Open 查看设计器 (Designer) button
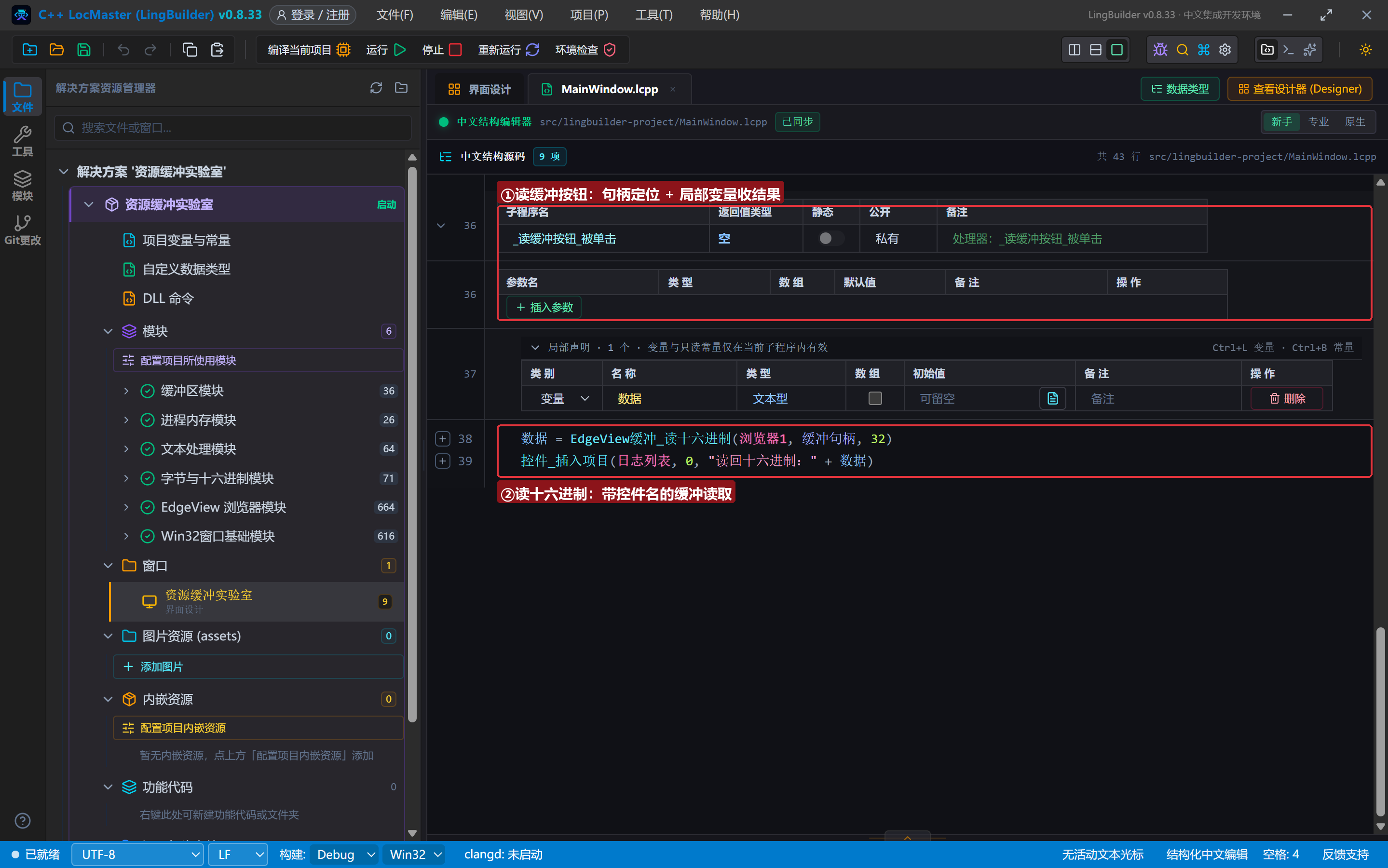Screen dimensions: 1388x868 (x=1299, y=89)
